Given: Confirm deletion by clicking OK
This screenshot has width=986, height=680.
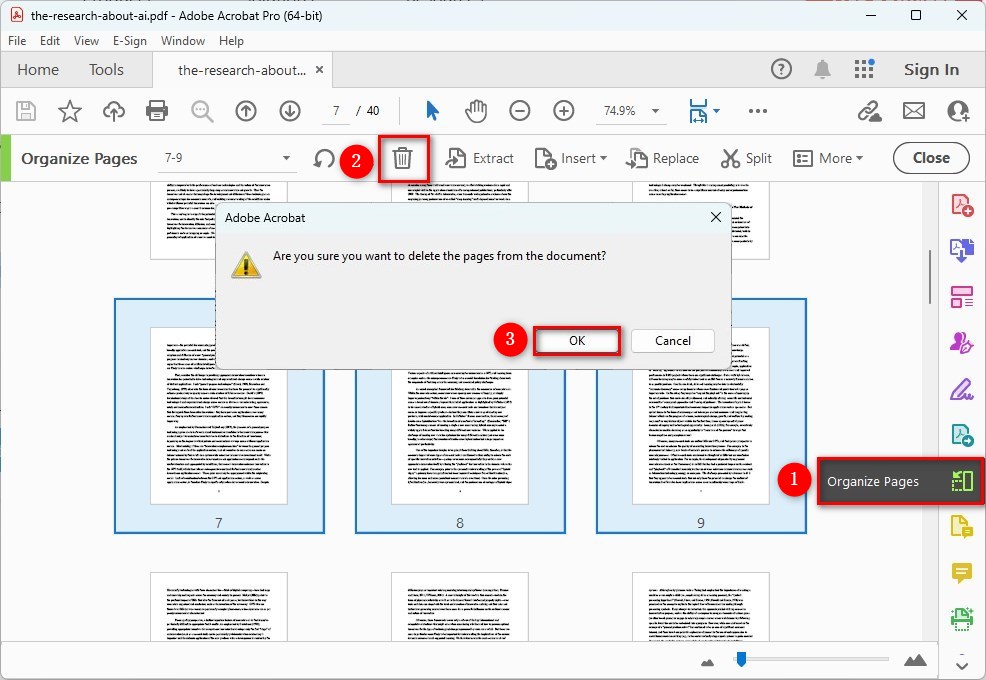Looking at the screenshot, I should 577,340.
